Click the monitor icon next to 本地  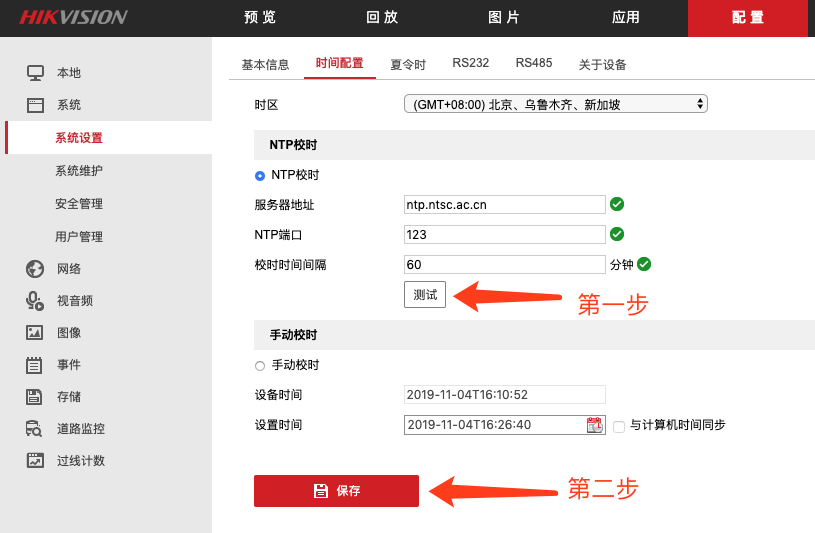(x=35, y=73)
